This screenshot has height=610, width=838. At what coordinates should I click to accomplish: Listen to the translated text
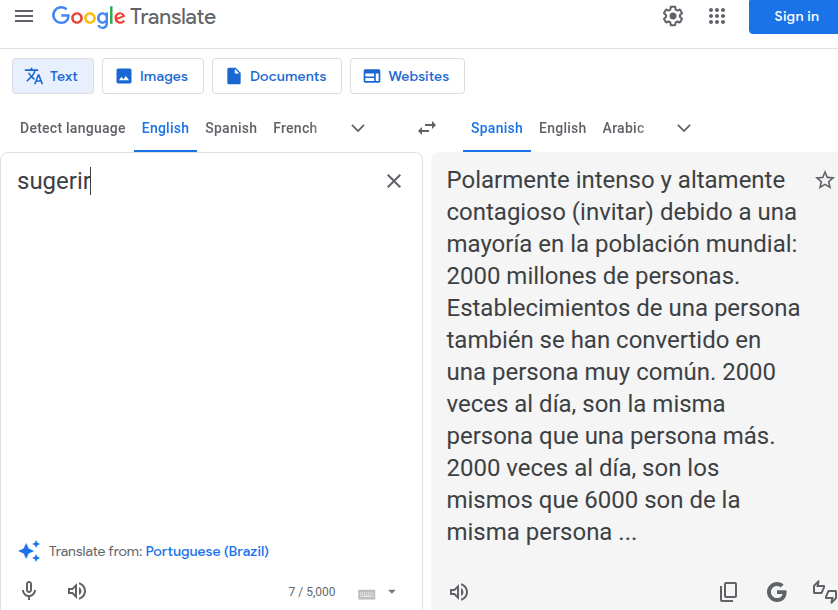click(459, 592)
